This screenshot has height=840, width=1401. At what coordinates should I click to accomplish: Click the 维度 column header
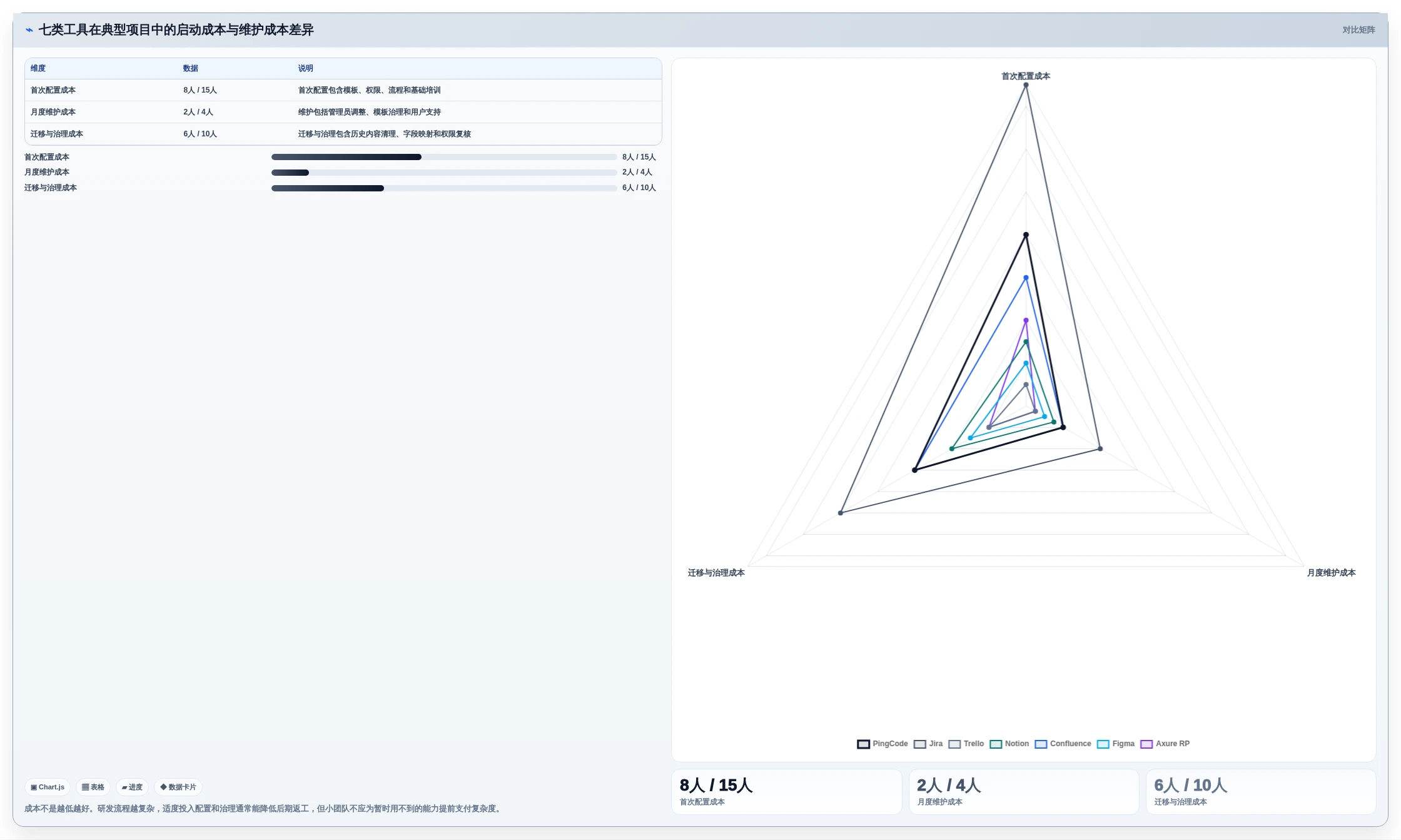38,68
